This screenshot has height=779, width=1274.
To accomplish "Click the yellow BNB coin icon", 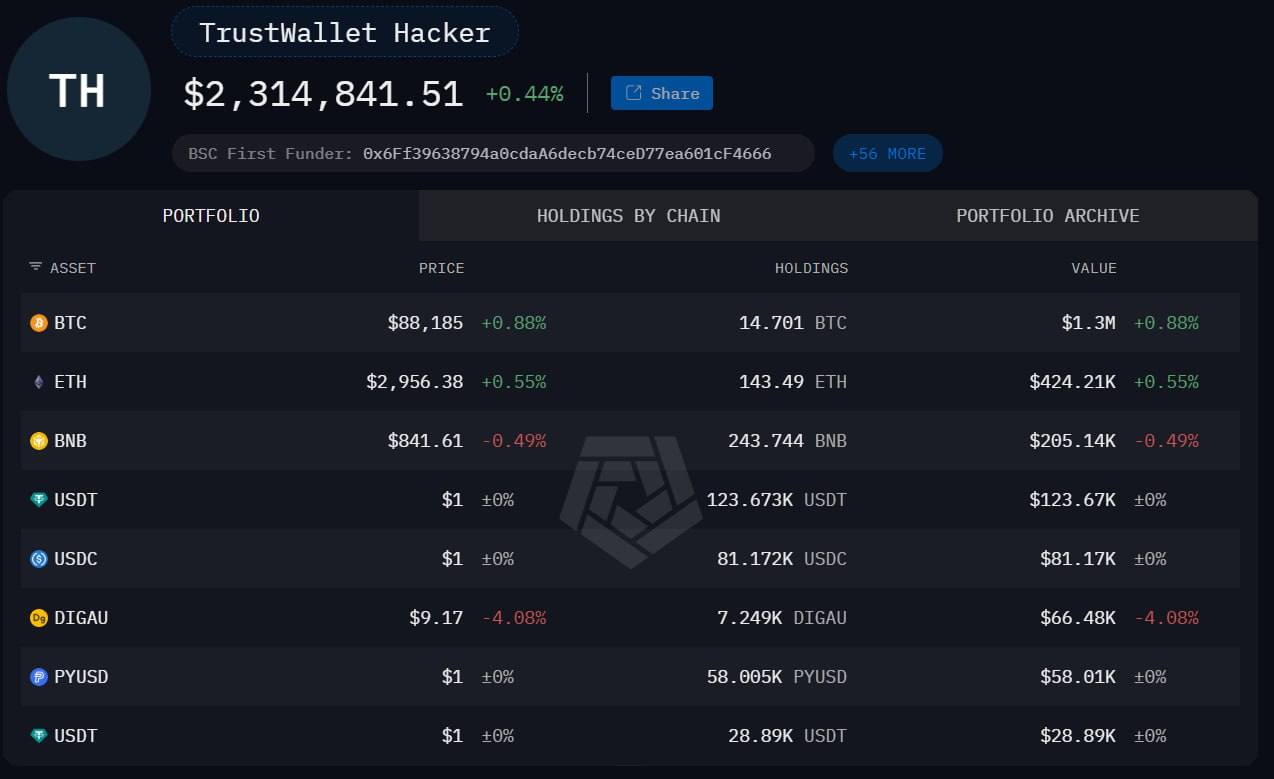I will (x=38, y=440).
